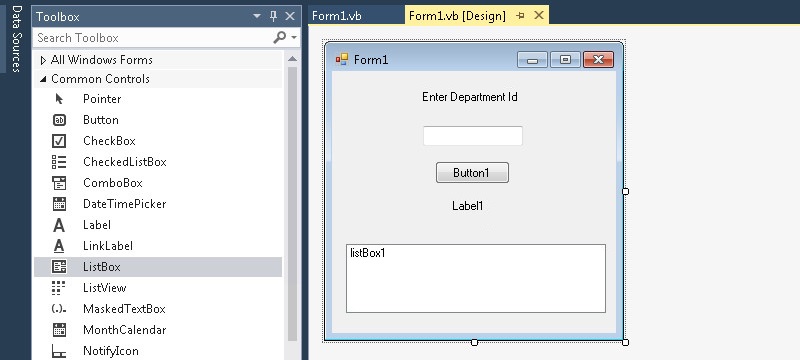Click the Form1 maximize button

tap(565, 60)
